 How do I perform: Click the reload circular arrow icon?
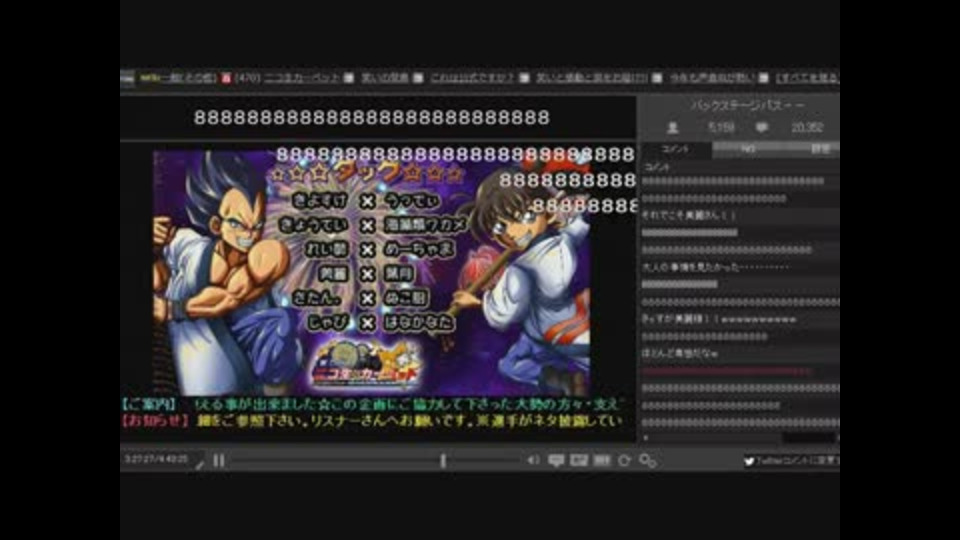[624, 460]
